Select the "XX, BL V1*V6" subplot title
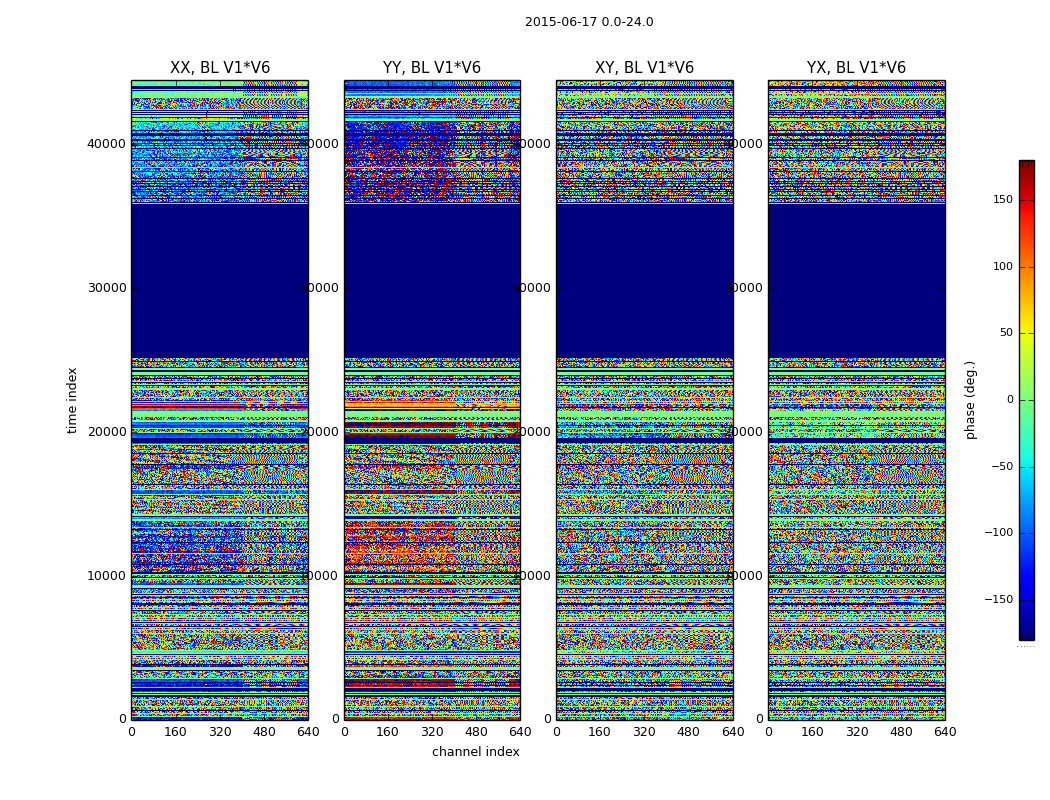 [x=219, y=68]
